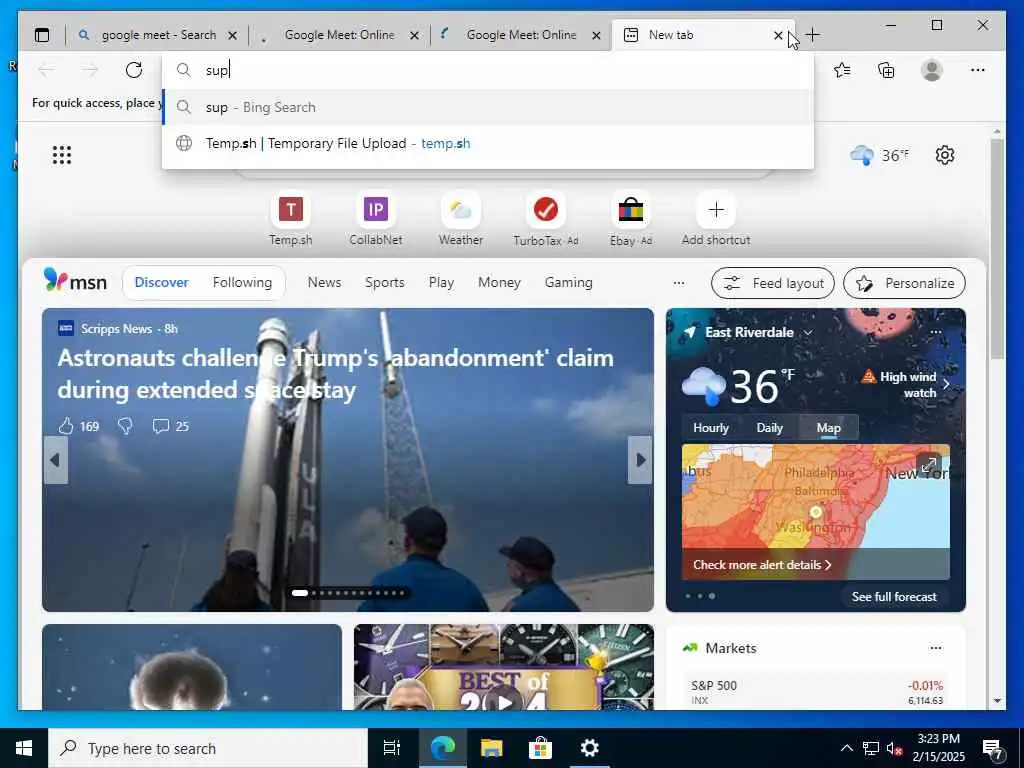The height and width of the screenshot is (768, 1024).
Task: Click the weather 36°F icon near settings
Action: tap(880, 155)
